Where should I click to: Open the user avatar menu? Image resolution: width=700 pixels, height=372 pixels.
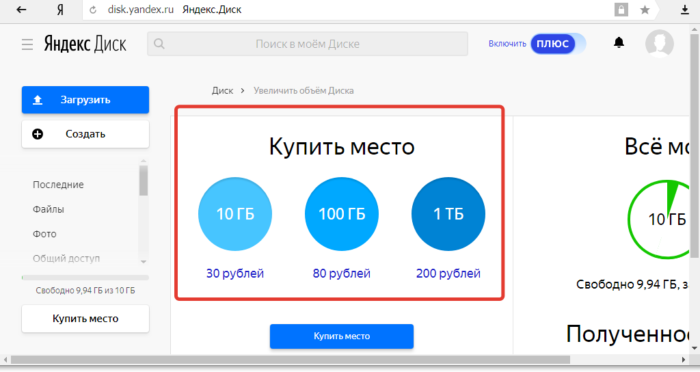point(659,43)
